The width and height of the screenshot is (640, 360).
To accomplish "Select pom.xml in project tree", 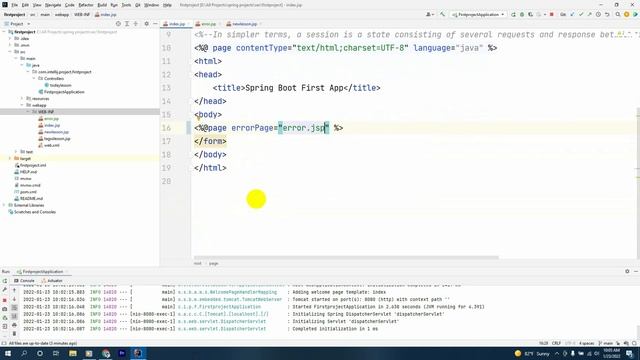I will pos(28,192).
